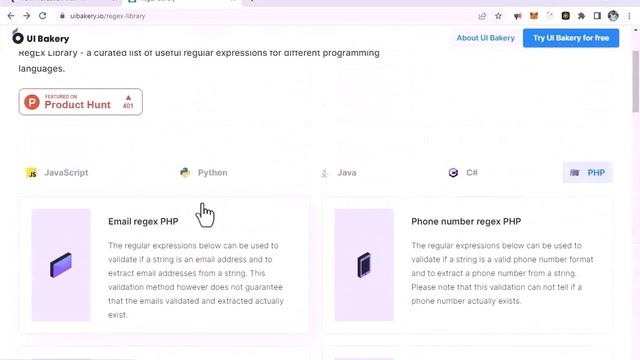Click the Phone number regex description text
This screenshot has width=640, height=360.
click(x=502, y=273)
